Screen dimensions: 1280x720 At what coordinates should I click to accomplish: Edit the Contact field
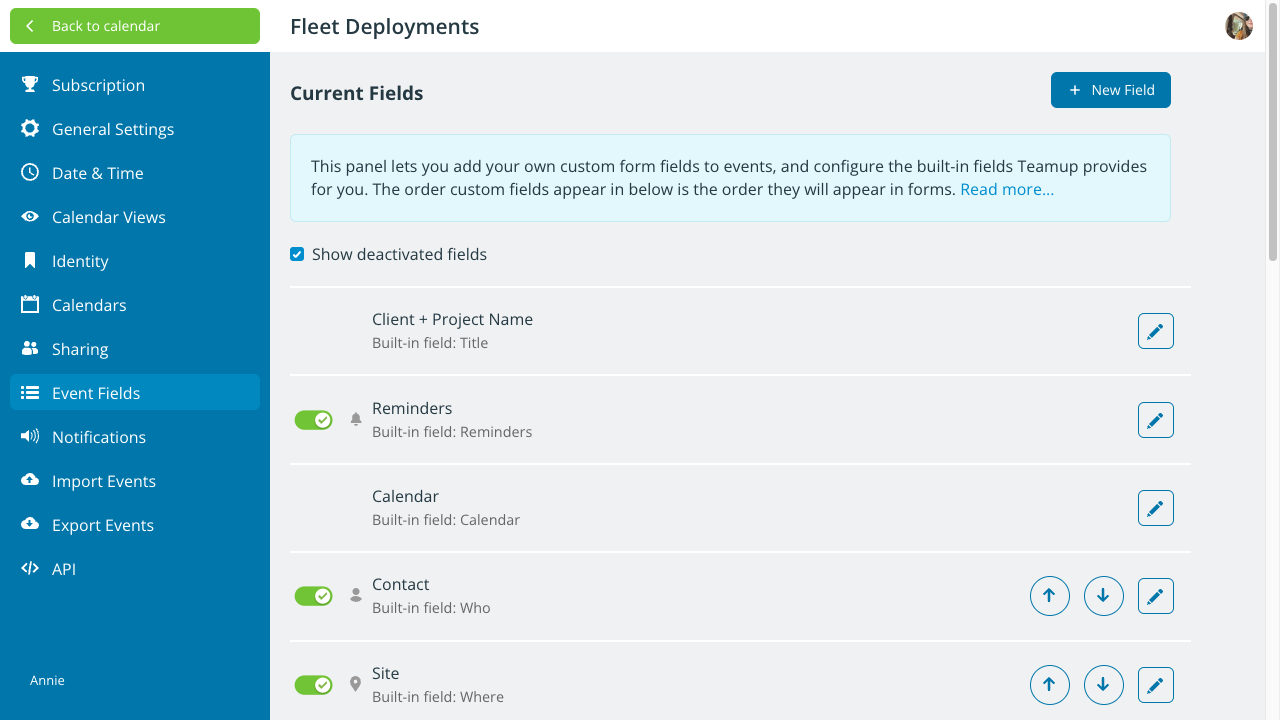[x=1155, y=596]
